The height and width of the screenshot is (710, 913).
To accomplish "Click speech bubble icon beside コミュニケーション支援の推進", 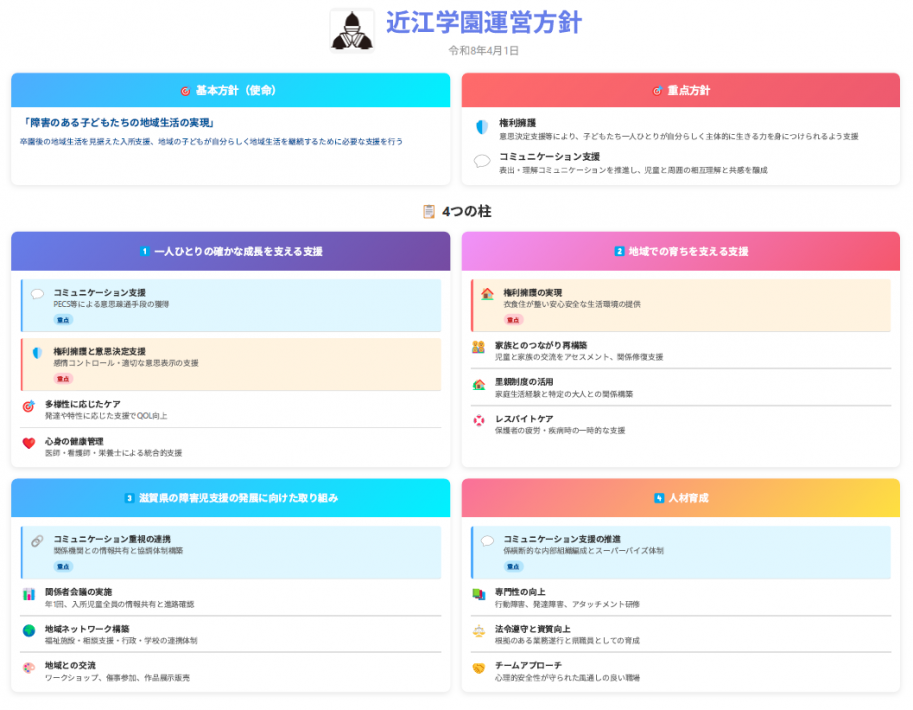I will tap(487, 541).
